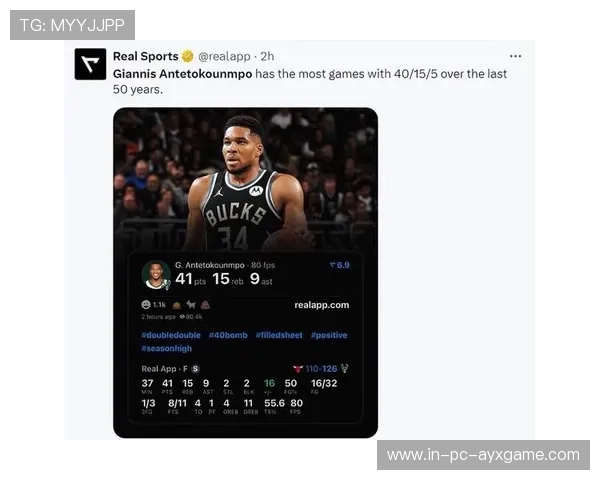Click Giannis Antetokounmpo bold name in tweet
This screenshot has height=480, width=600.
pos(183,74)
